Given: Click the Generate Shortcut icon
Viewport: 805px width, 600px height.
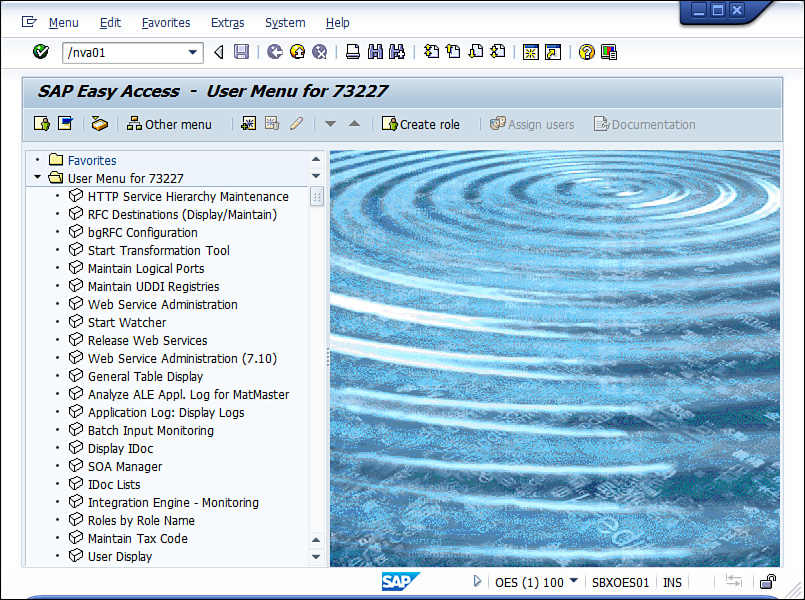Looking at the screenshot, I should (553, 52).
